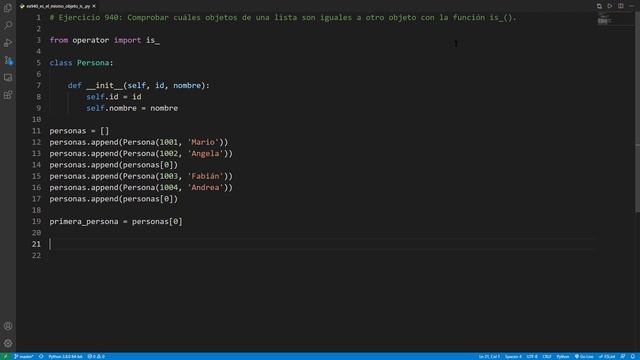Open the Search view in the activity bar
640x360 pixels.
(8, 25)
